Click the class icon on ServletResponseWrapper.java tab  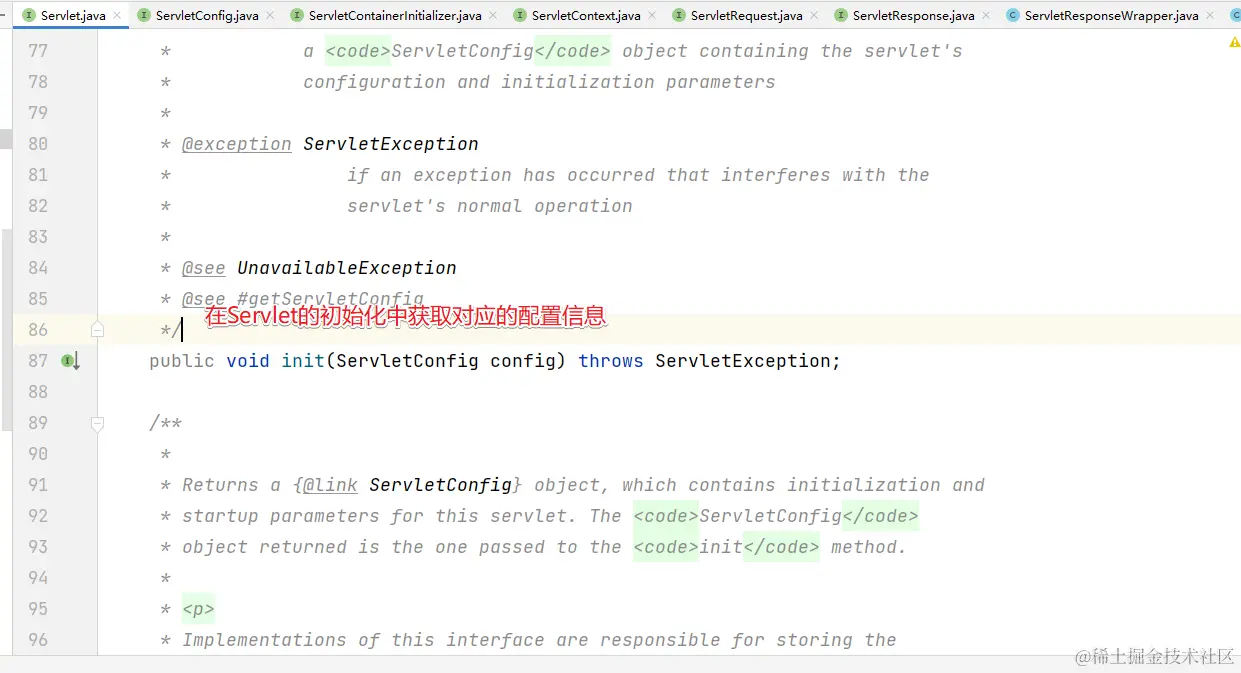click(1013, 16)
